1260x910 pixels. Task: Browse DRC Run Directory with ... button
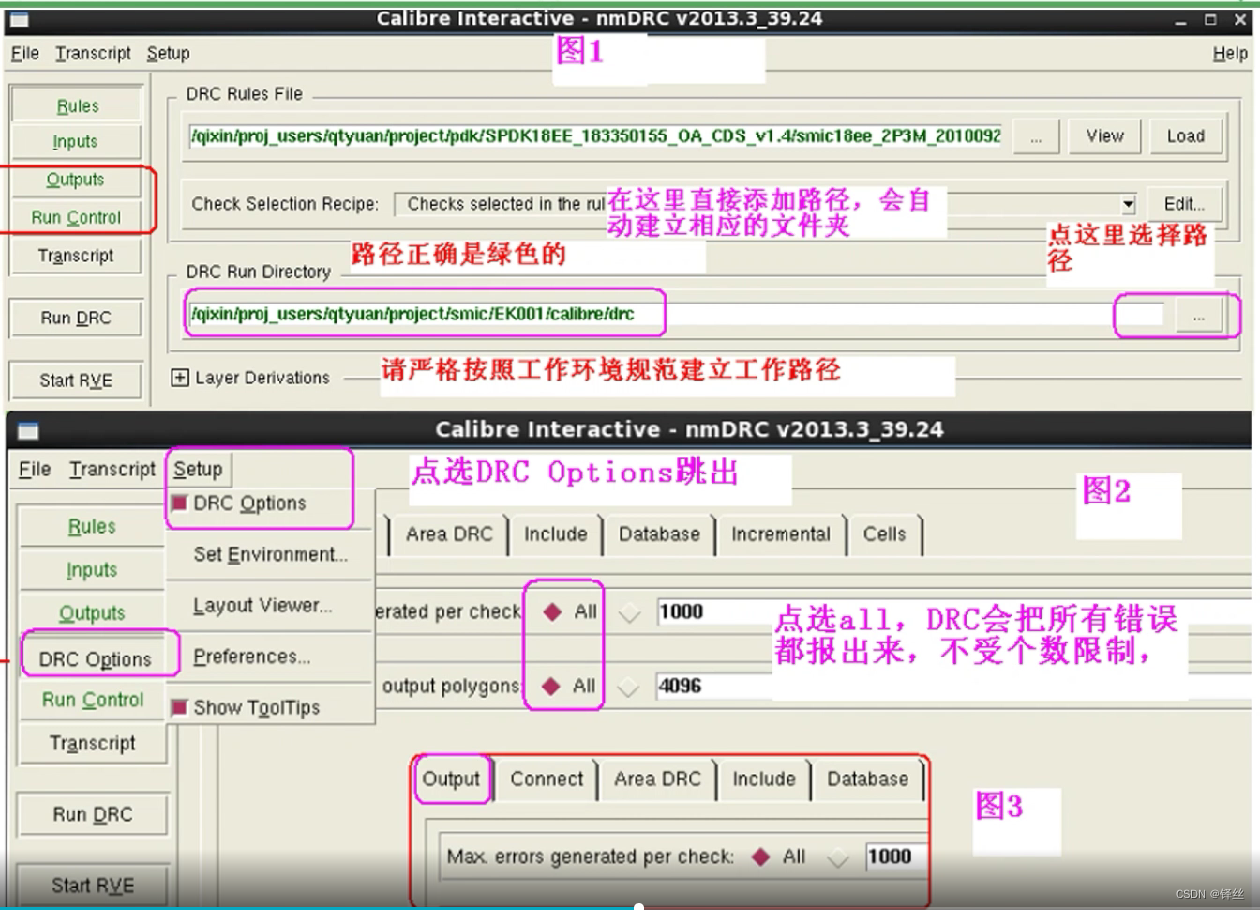click(1199, 317)
